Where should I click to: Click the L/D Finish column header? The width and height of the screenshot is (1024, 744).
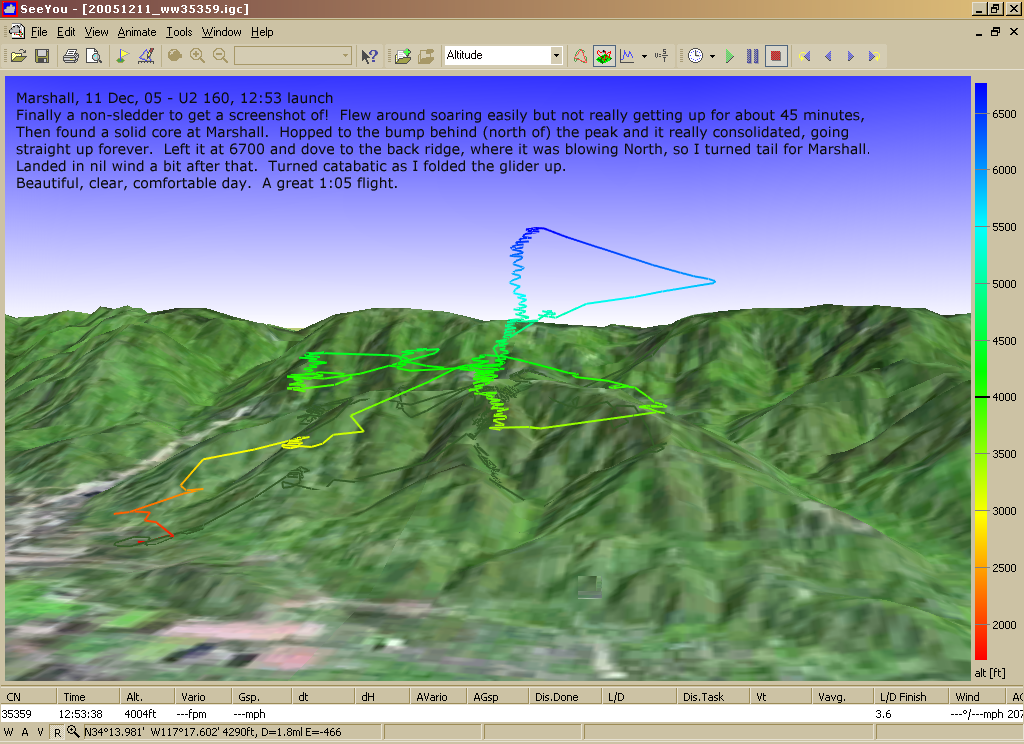pos(901,696)
